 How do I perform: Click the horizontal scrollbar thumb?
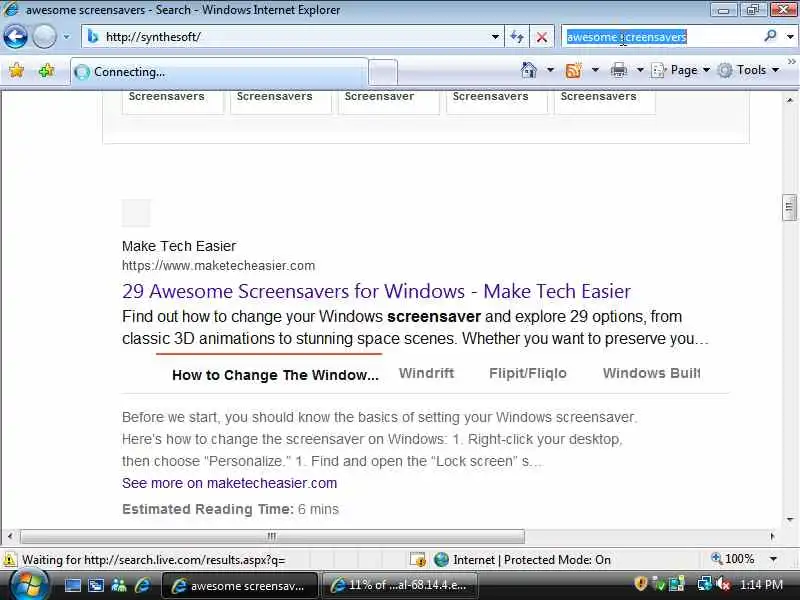(x=272, y=536)
